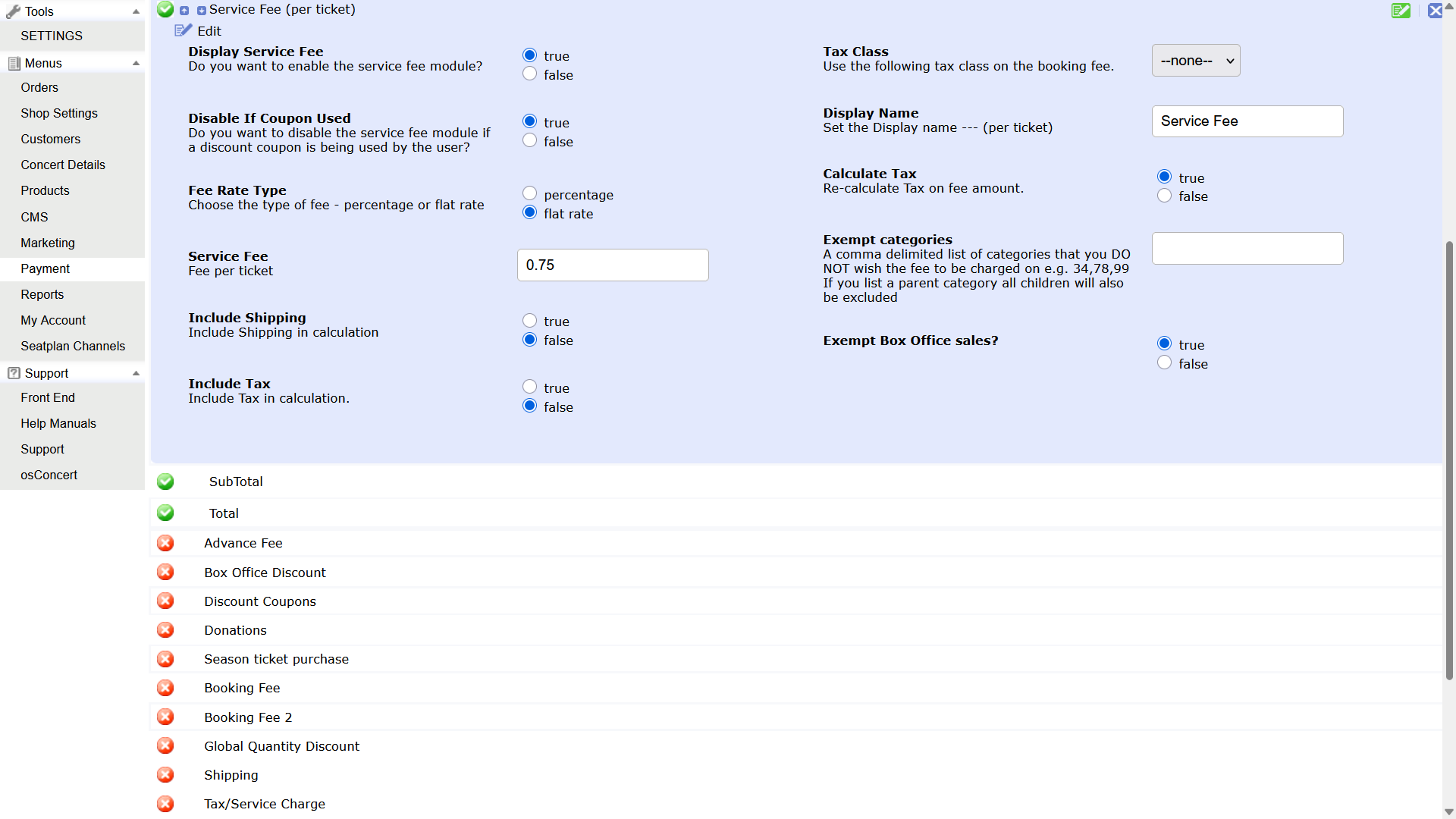This screenshot has width=1456, height=819.
Task: Click the Service Fee amount field
Action: 613,265
